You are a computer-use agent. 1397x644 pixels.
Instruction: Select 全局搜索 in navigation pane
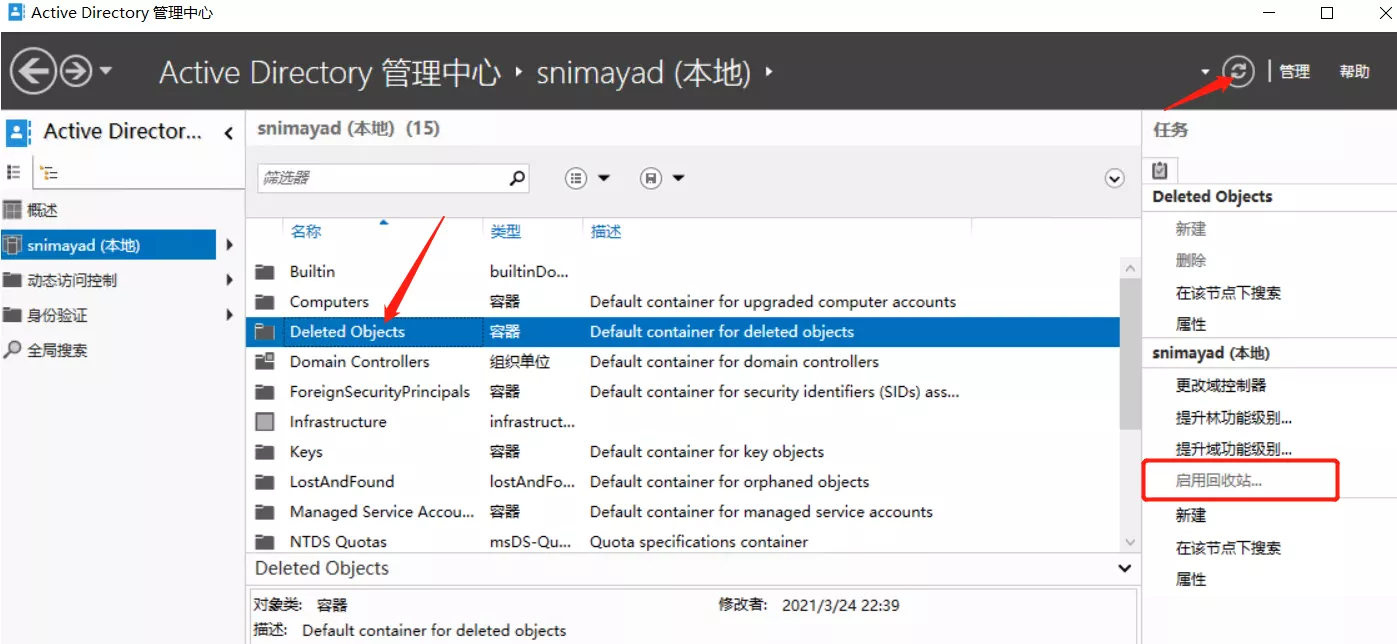tap(57, 350)
